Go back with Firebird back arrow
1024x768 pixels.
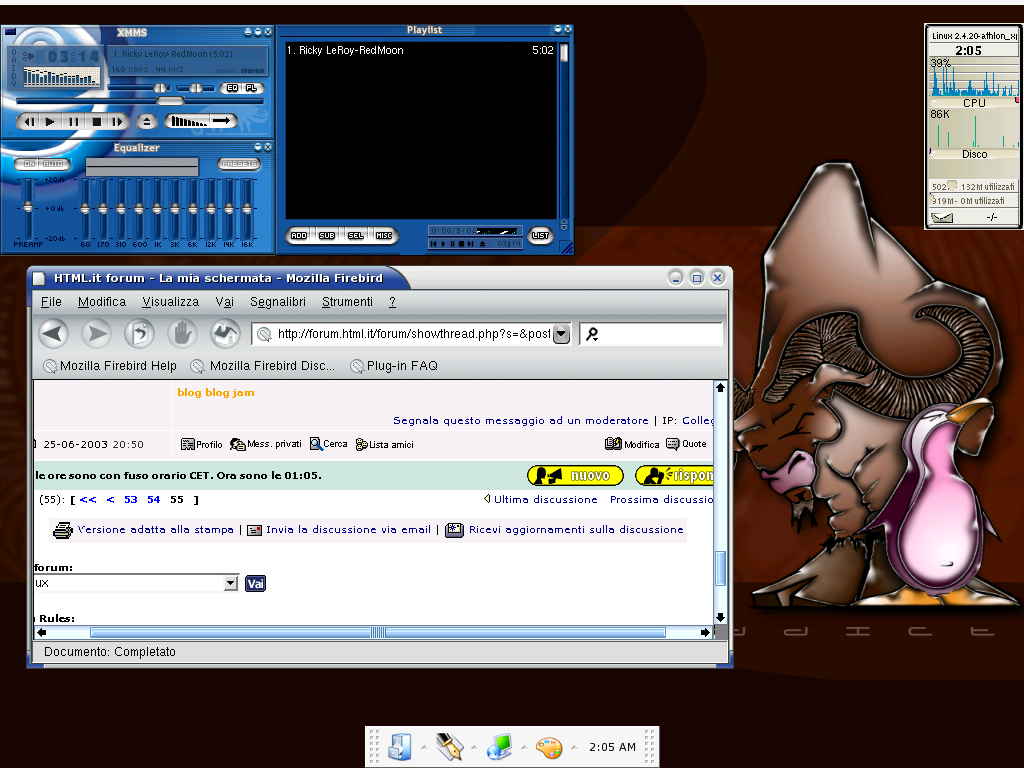pyautogui.click(x=53, y=334)
